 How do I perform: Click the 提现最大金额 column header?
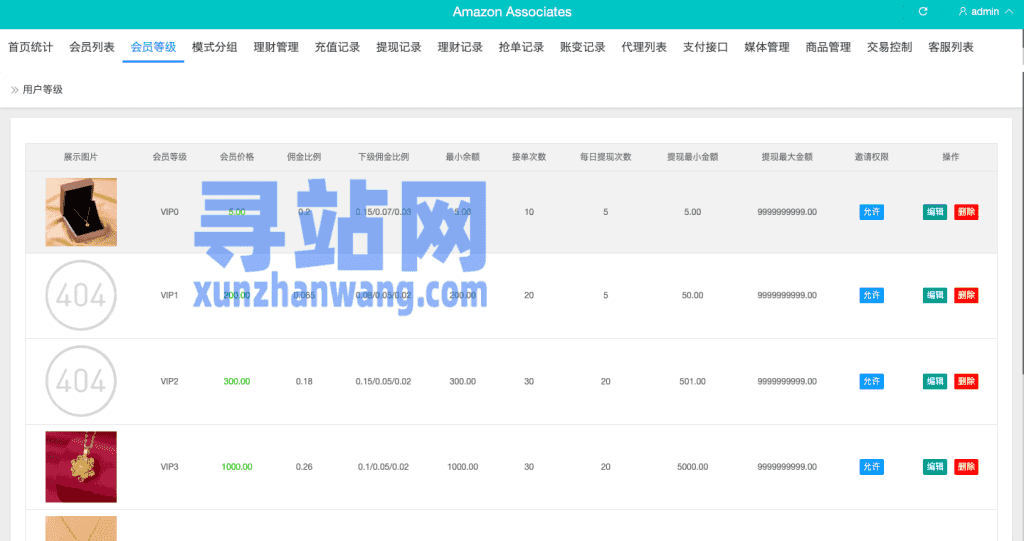click(787, 157)
